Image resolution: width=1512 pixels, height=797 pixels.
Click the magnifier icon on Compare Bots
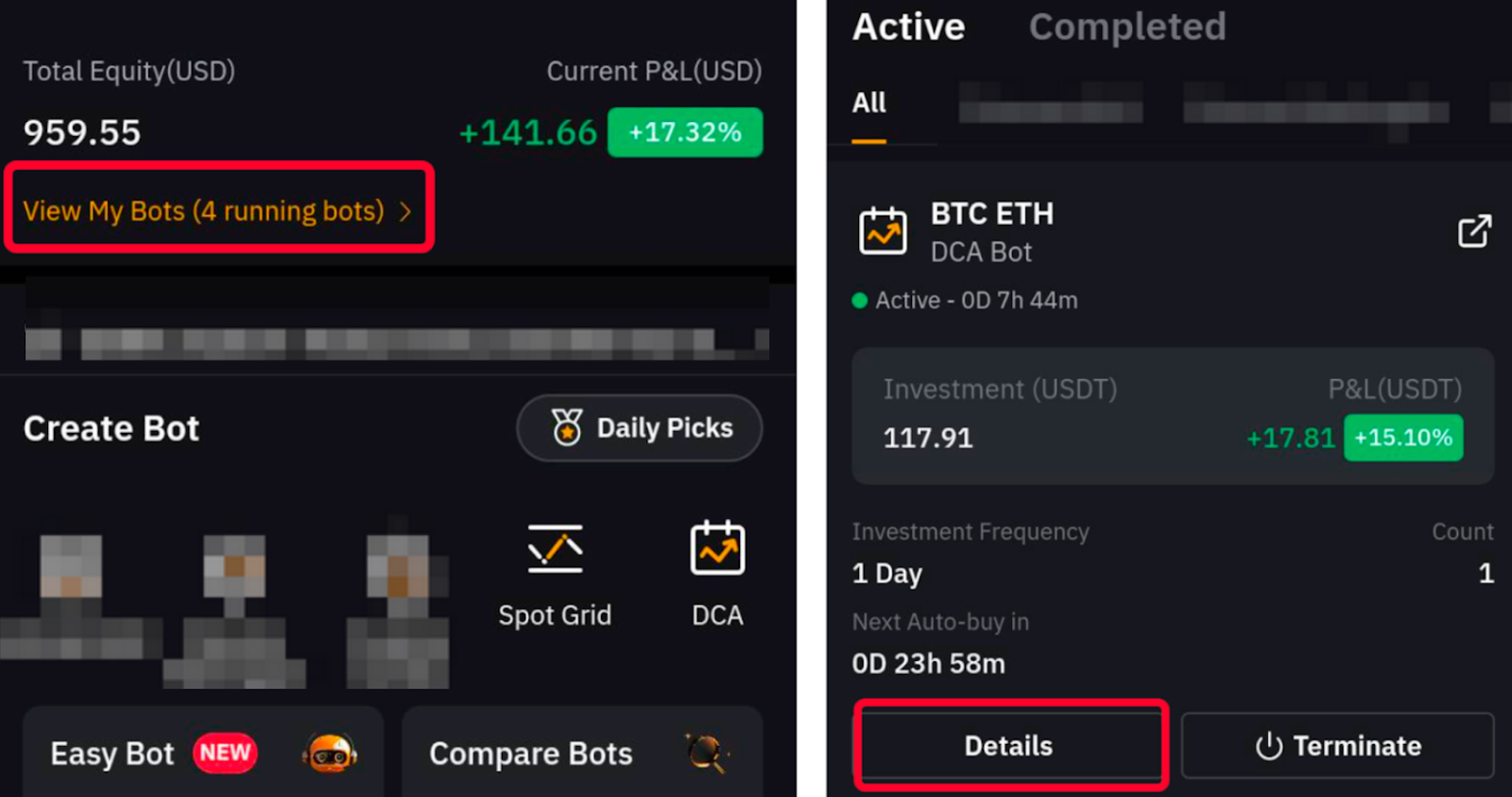[x=707, y=754]
